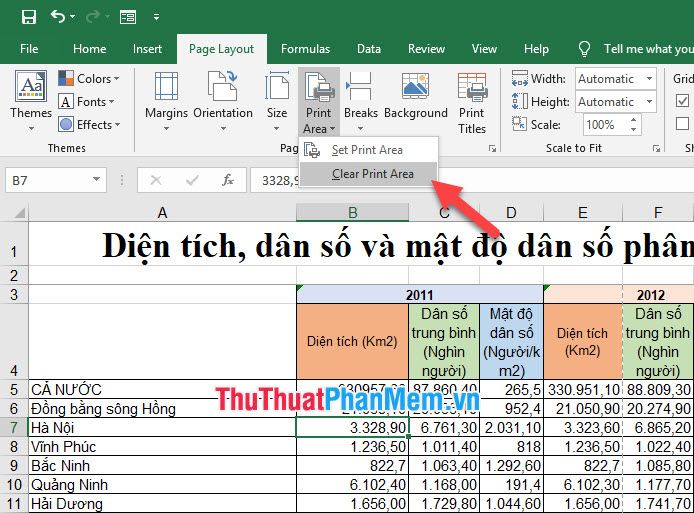Click the Size paper icon
Viewport: 694px width, 513px height.
pyautogui.click(x=277, y=95)
